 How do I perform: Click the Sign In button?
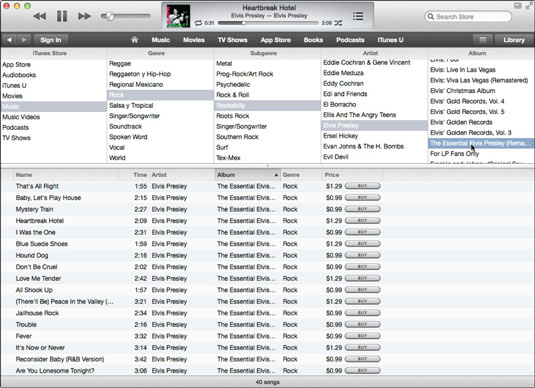(50, 40)
